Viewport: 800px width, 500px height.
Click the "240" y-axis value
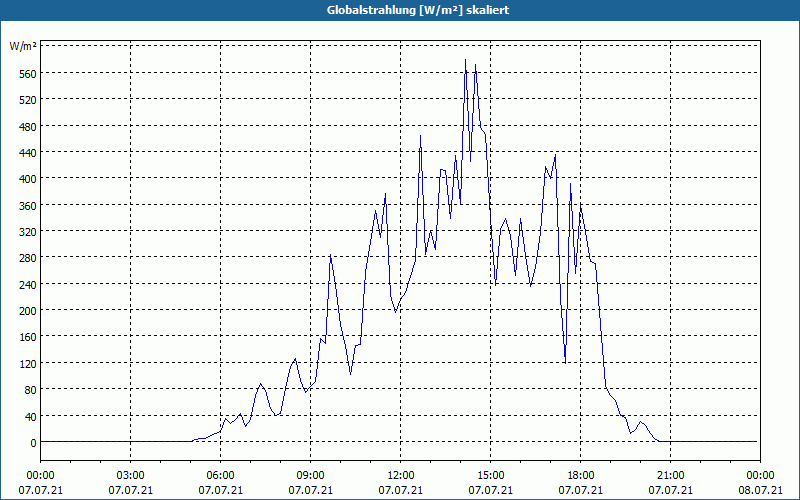(29, 285)
